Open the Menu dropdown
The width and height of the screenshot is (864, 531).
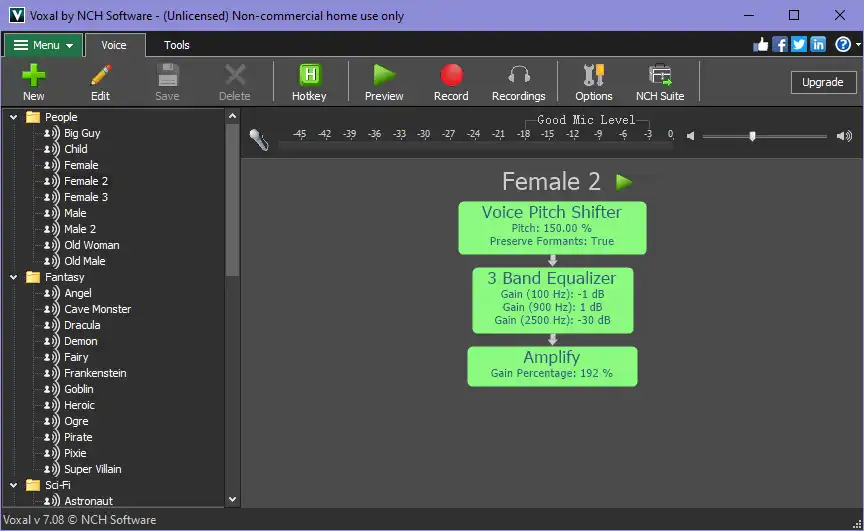click(44, 45)
